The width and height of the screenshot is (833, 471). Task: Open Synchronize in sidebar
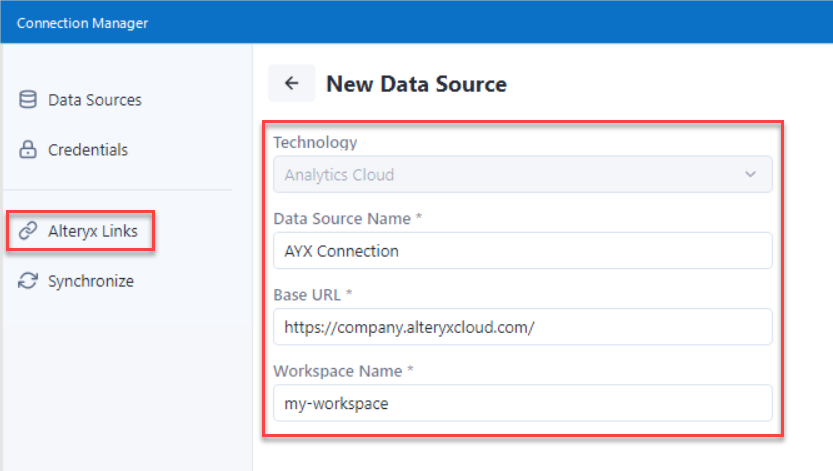click(x=91, y=281)
